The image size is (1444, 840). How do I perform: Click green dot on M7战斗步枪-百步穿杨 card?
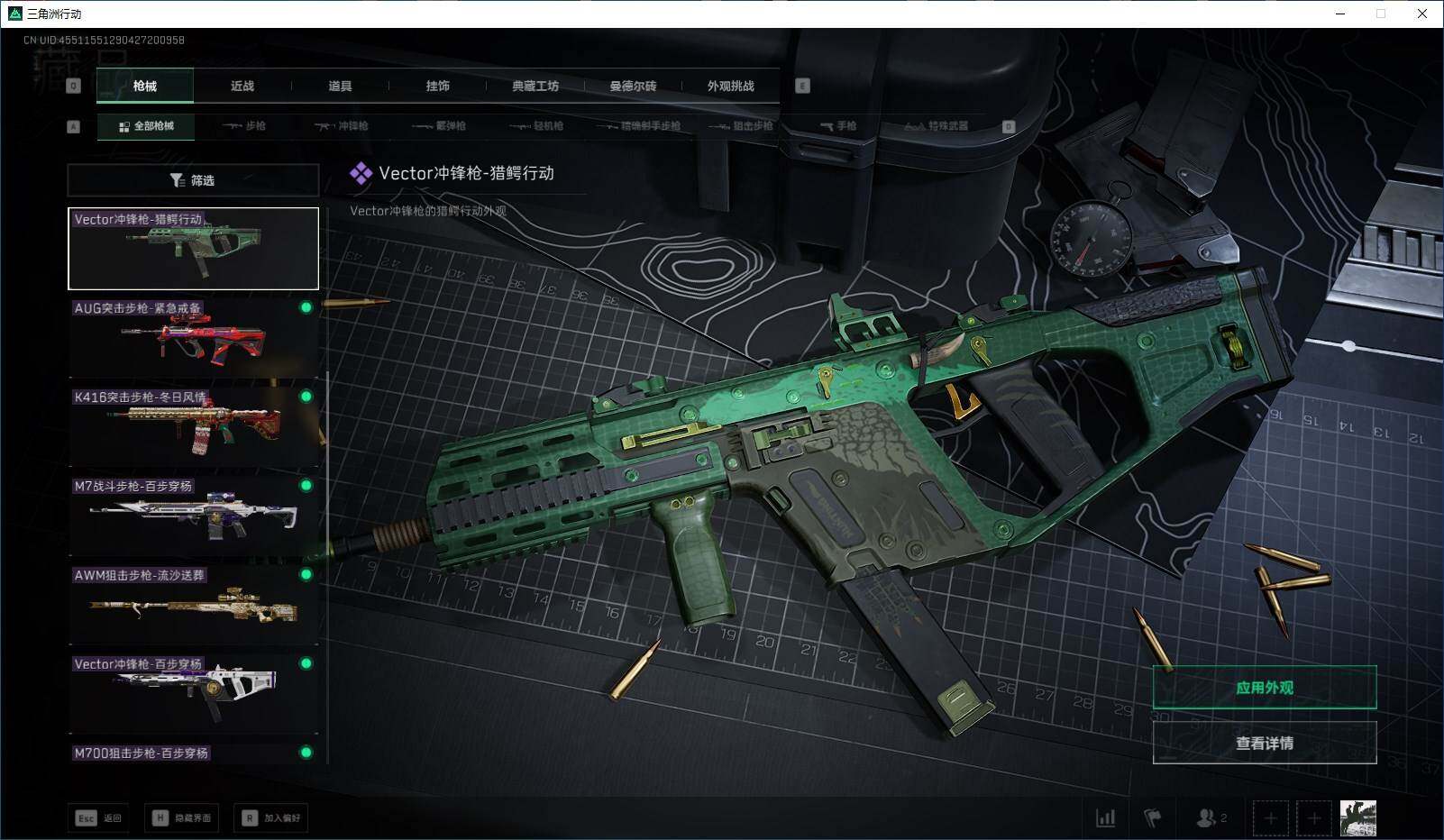coord(306,486)
